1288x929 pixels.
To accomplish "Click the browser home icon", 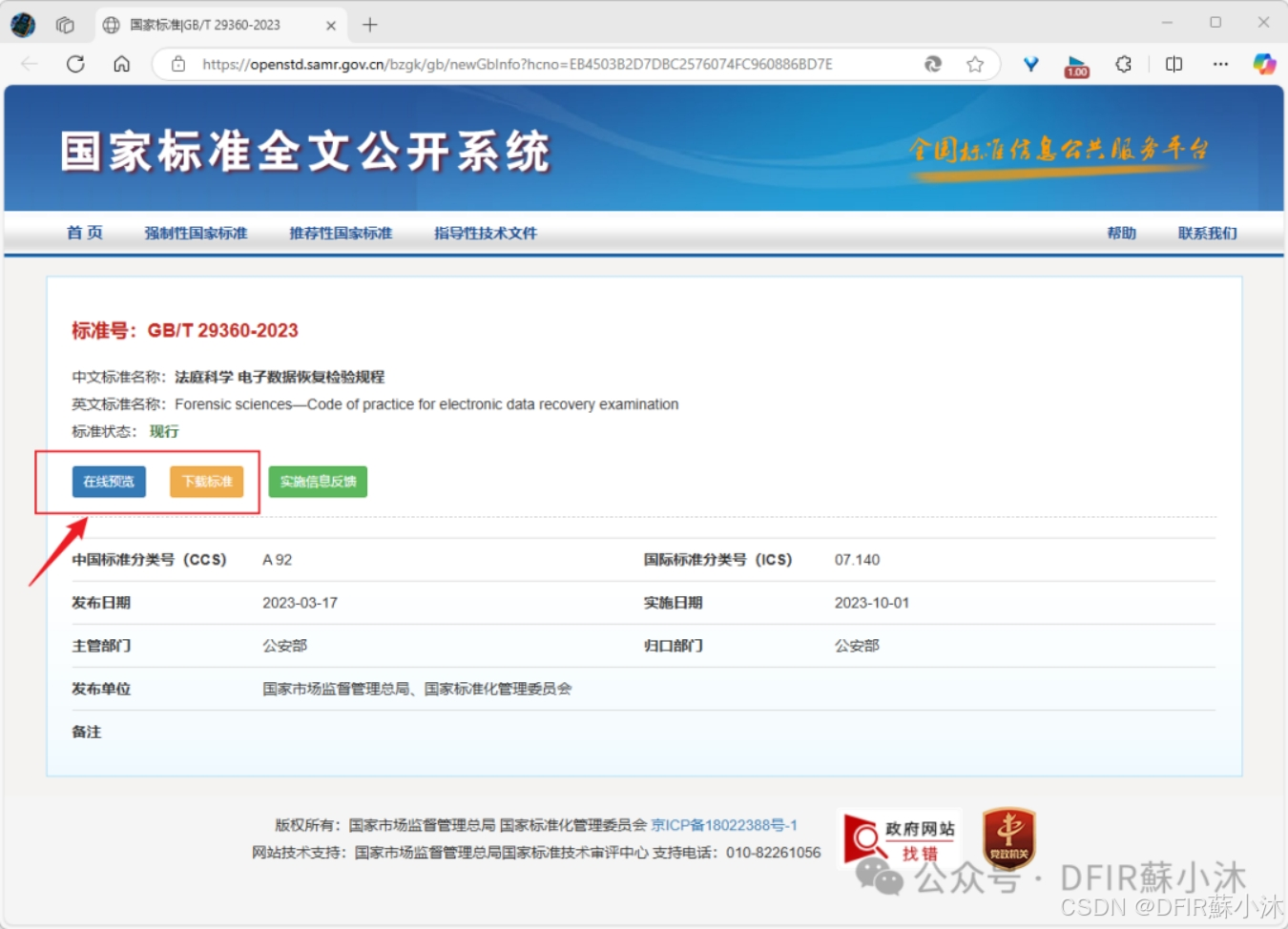I will (121, 64).
